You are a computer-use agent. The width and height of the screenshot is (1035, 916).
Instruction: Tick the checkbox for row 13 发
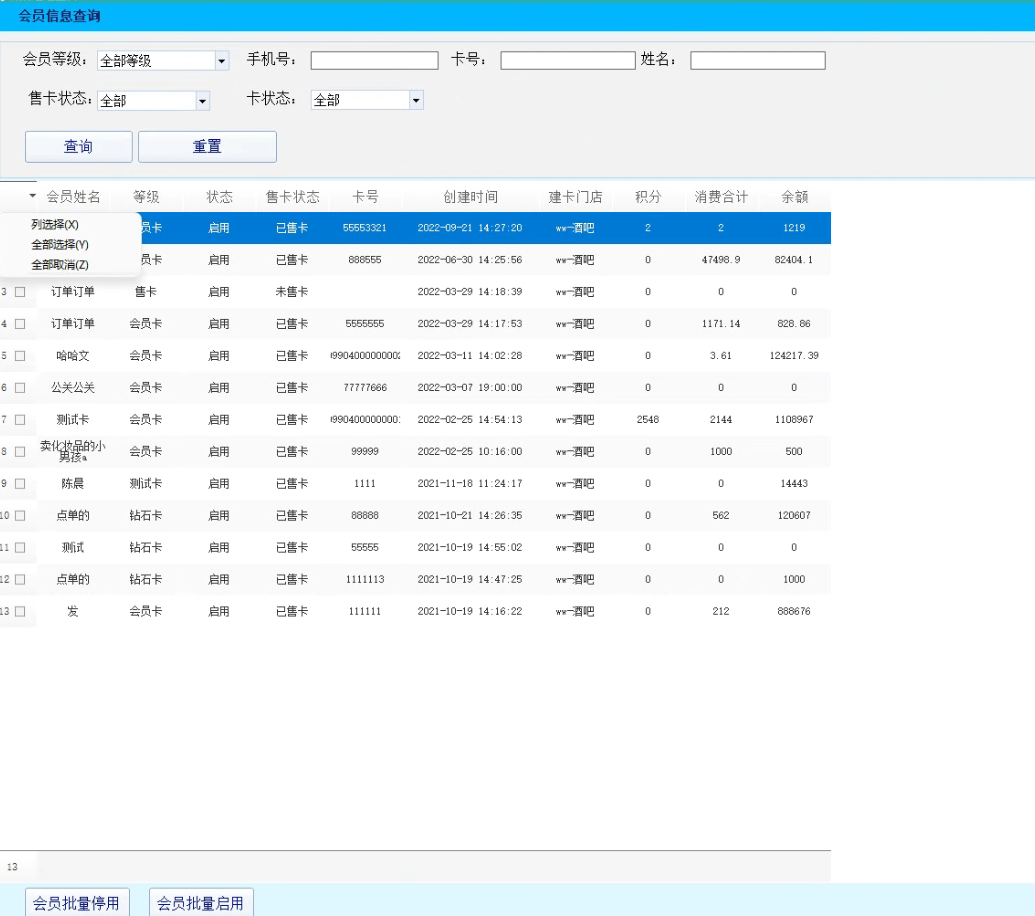(x=20, y=612)
